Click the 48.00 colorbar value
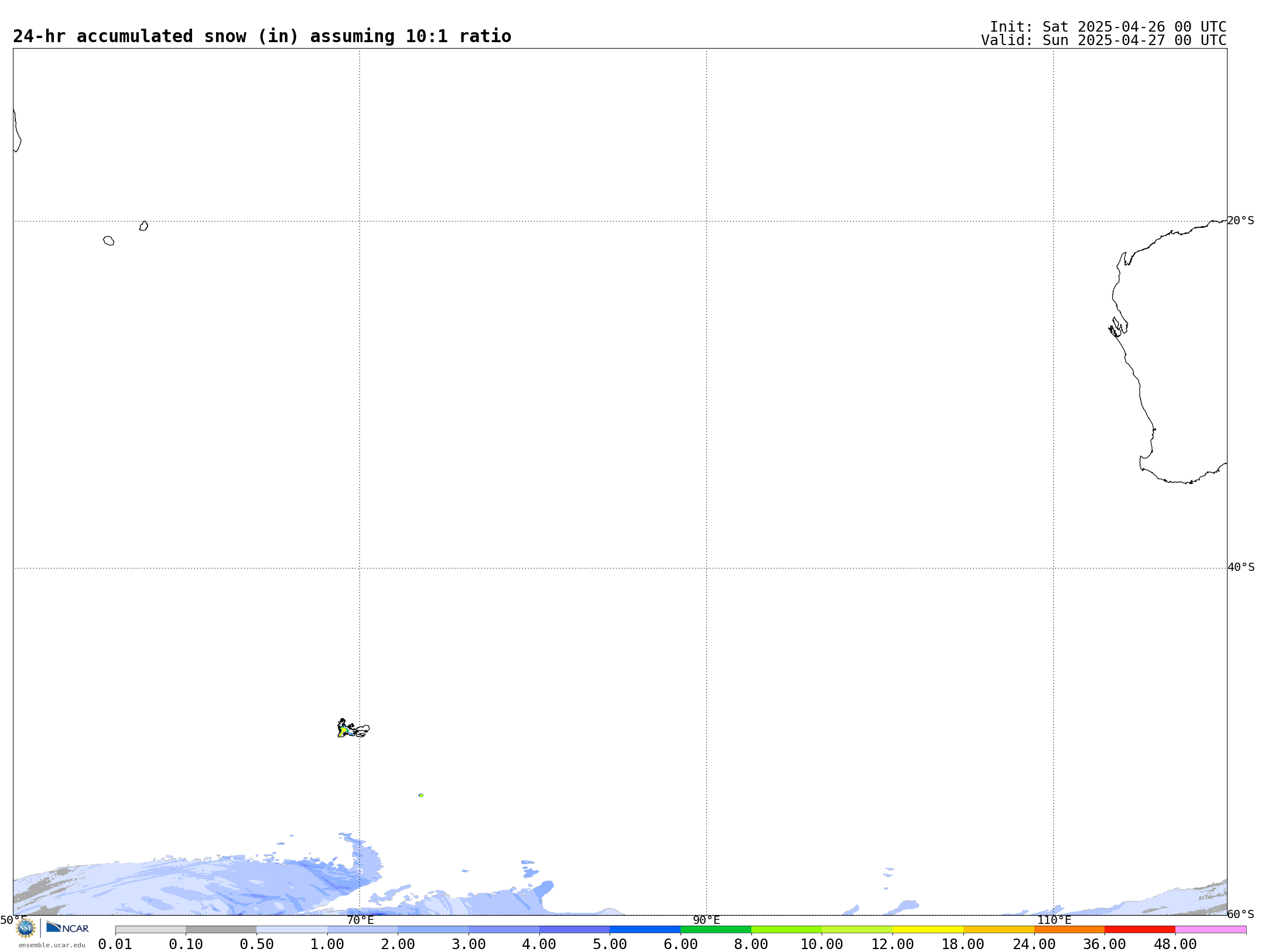This screenshot has height=952, width=1265. click(x=1175, y=944)
